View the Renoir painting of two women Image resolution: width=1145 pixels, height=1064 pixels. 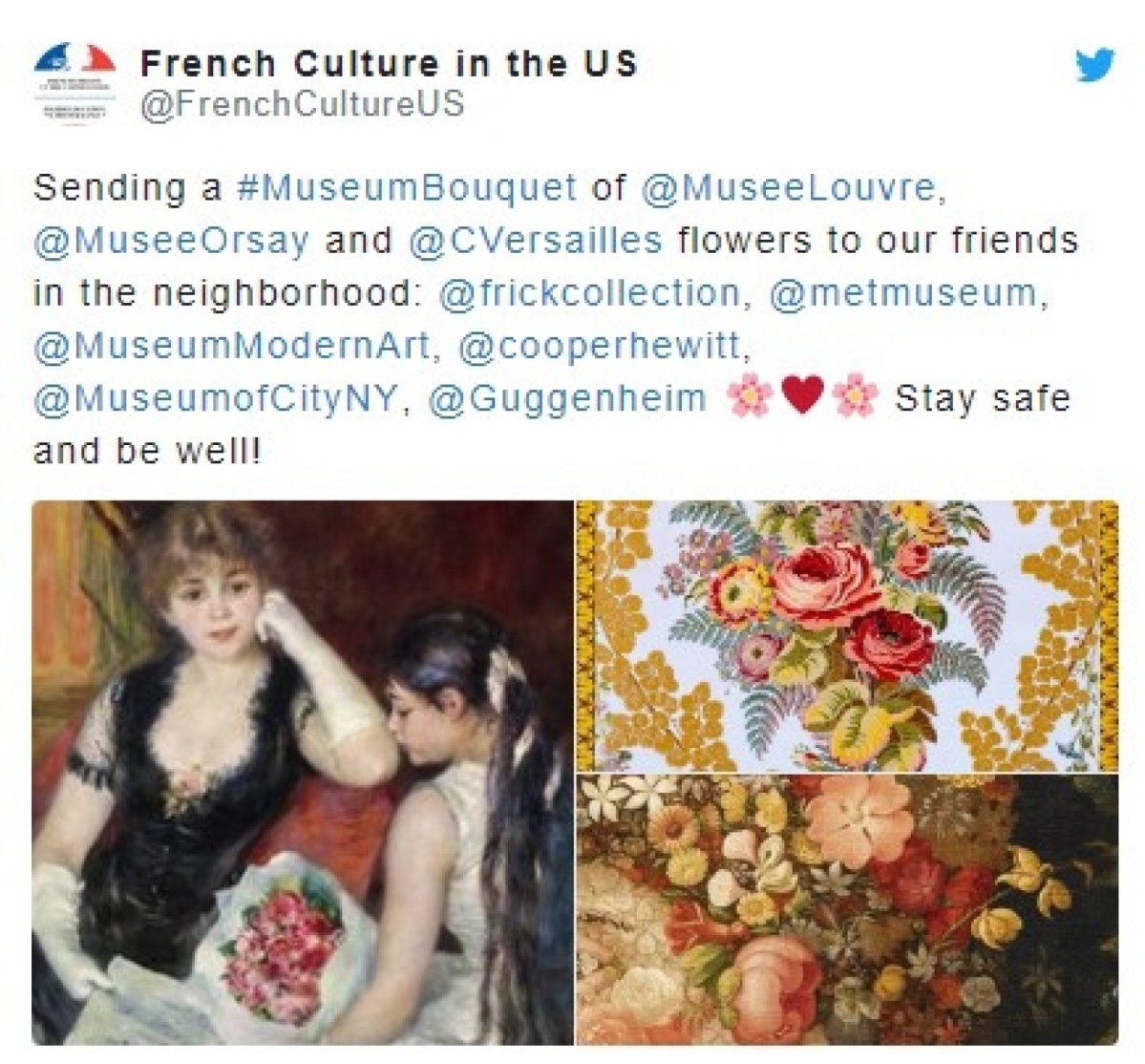click(303, 772)
